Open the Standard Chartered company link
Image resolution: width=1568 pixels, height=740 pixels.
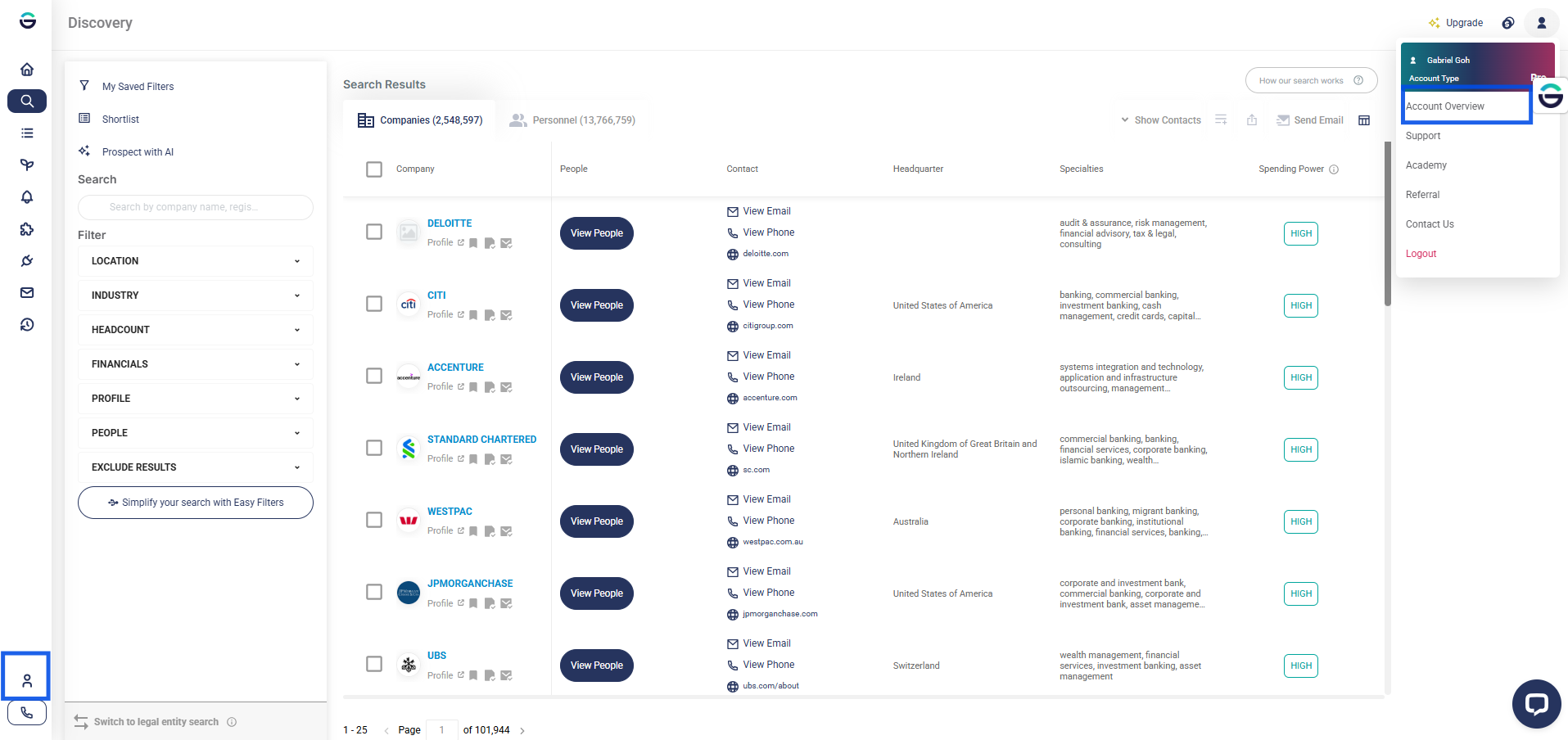coord(481,440)
